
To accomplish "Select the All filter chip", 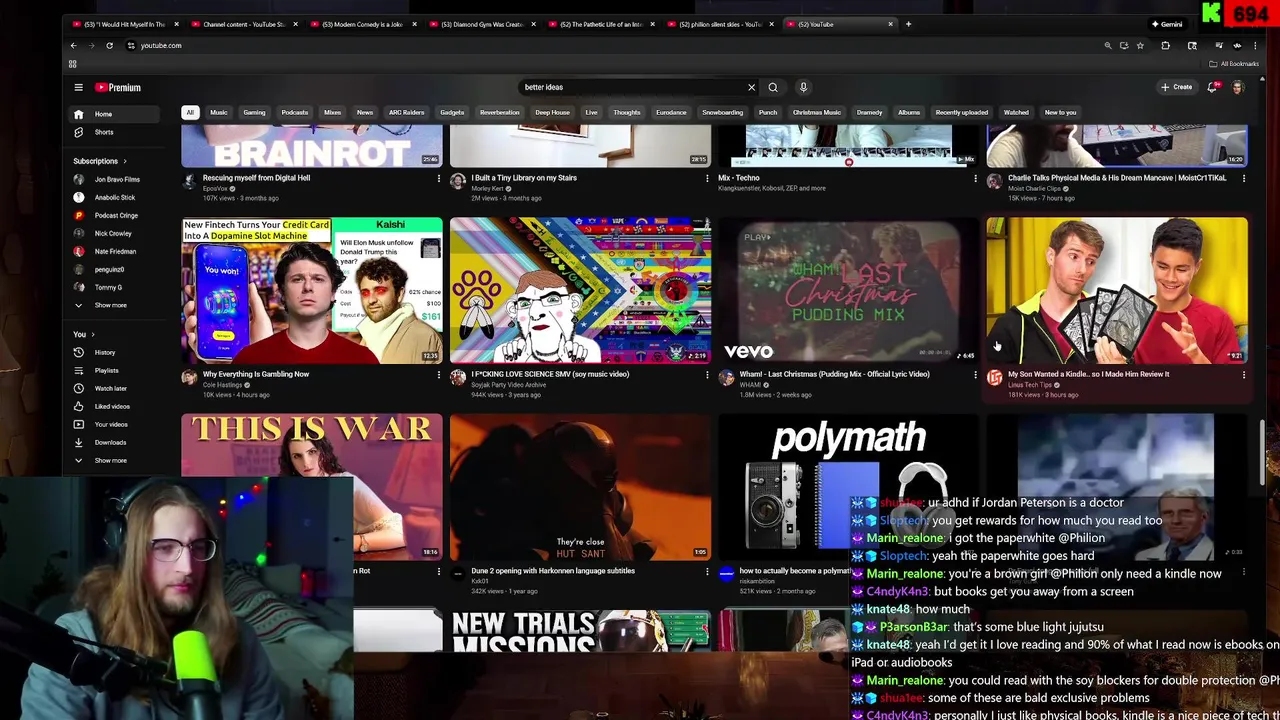I will [190, 112].
